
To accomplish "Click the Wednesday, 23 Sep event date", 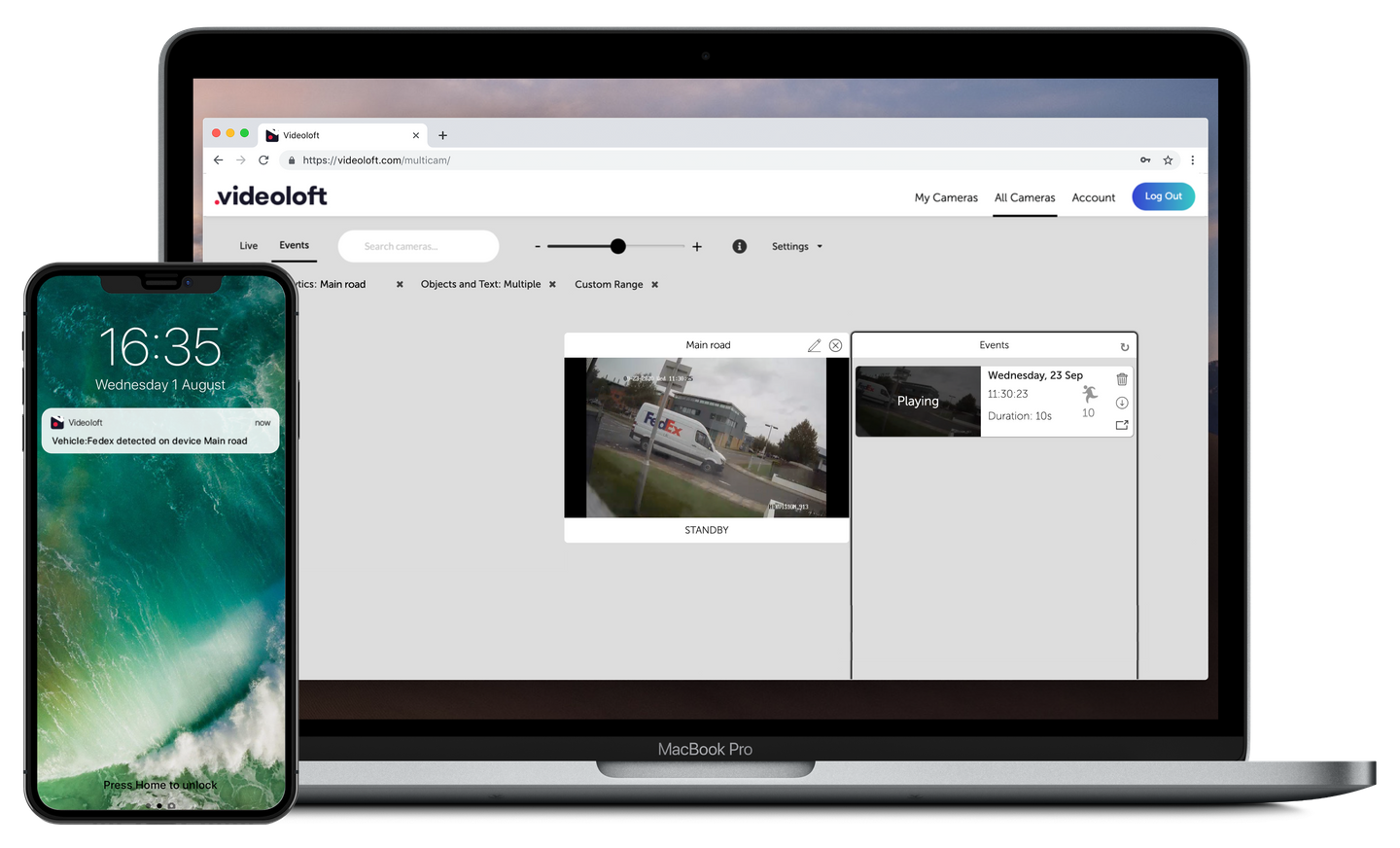I will point(1035,375).
